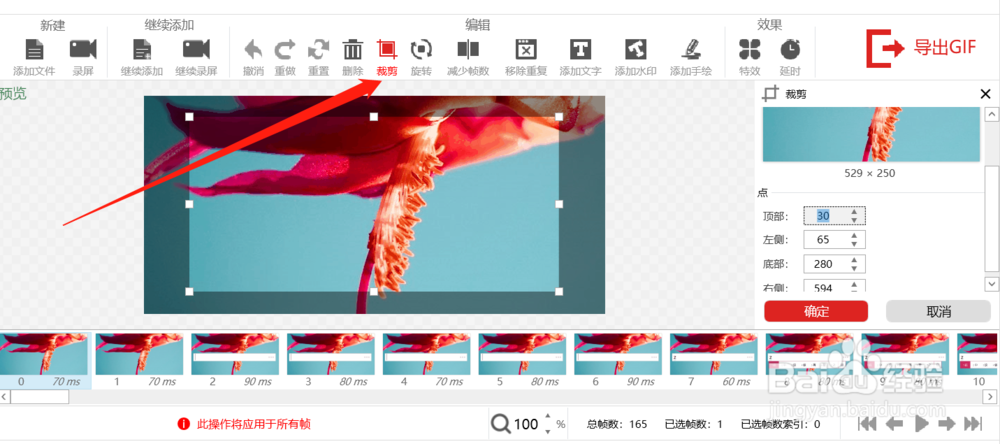This screenshot has width=1000, height=444.
Task: Undo with the 撤消 arrow
Action: pyautogui.click(x=253, y=49)
